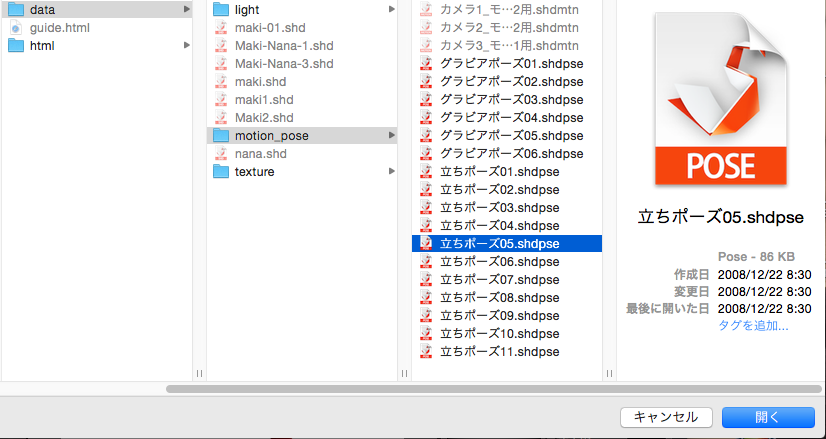Click the カメラ3_モ…1用.shdmtn file
This screenshot has height=439, width=826.
point(507,46)
